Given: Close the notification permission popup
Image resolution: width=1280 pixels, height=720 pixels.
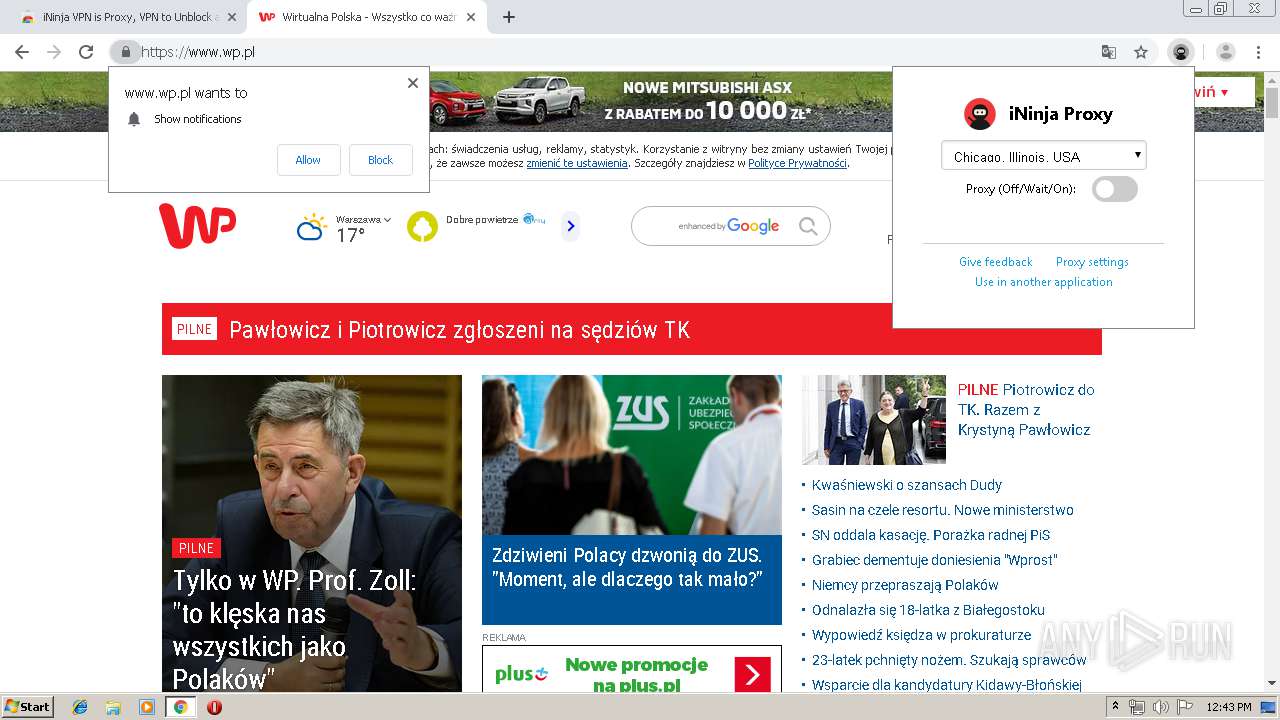Looking at the screenshot, I should click(x=413, y=83).
